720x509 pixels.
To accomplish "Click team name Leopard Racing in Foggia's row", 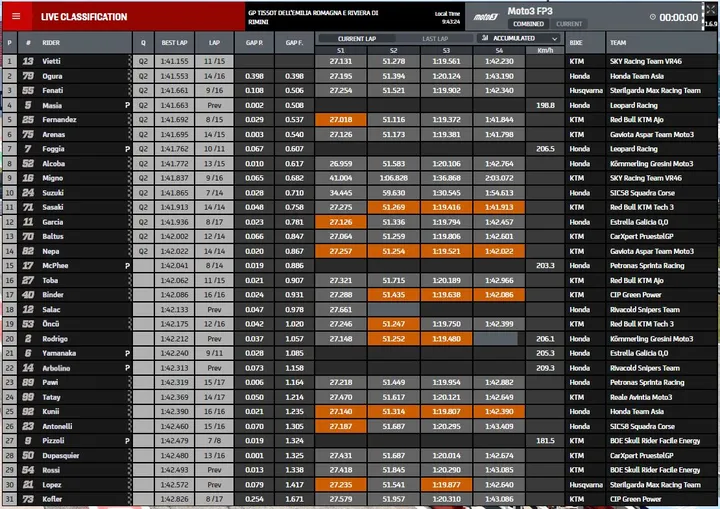I will (x=634, y=149).
